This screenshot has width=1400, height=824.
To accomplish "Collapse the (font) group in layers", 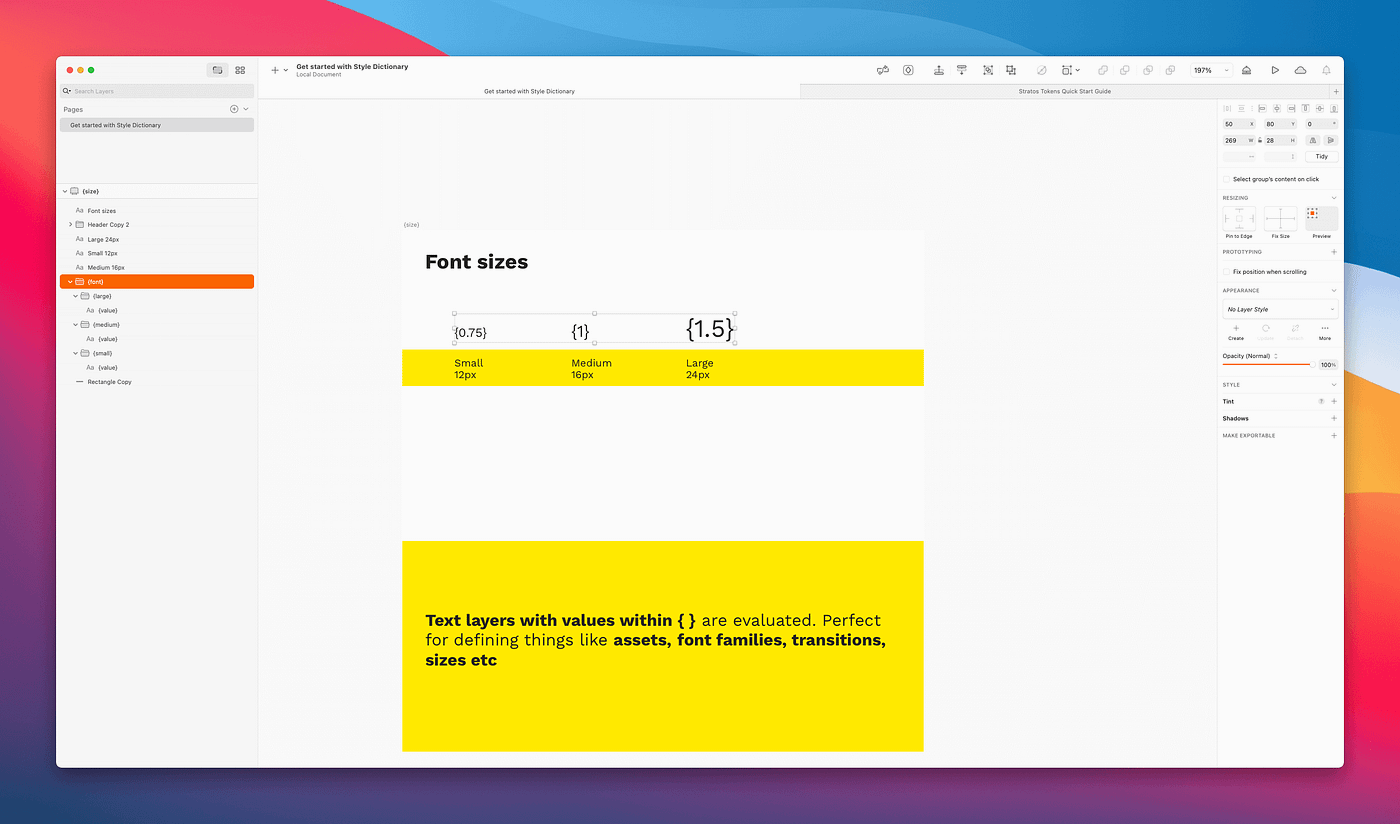I will [x=69, y=281].
